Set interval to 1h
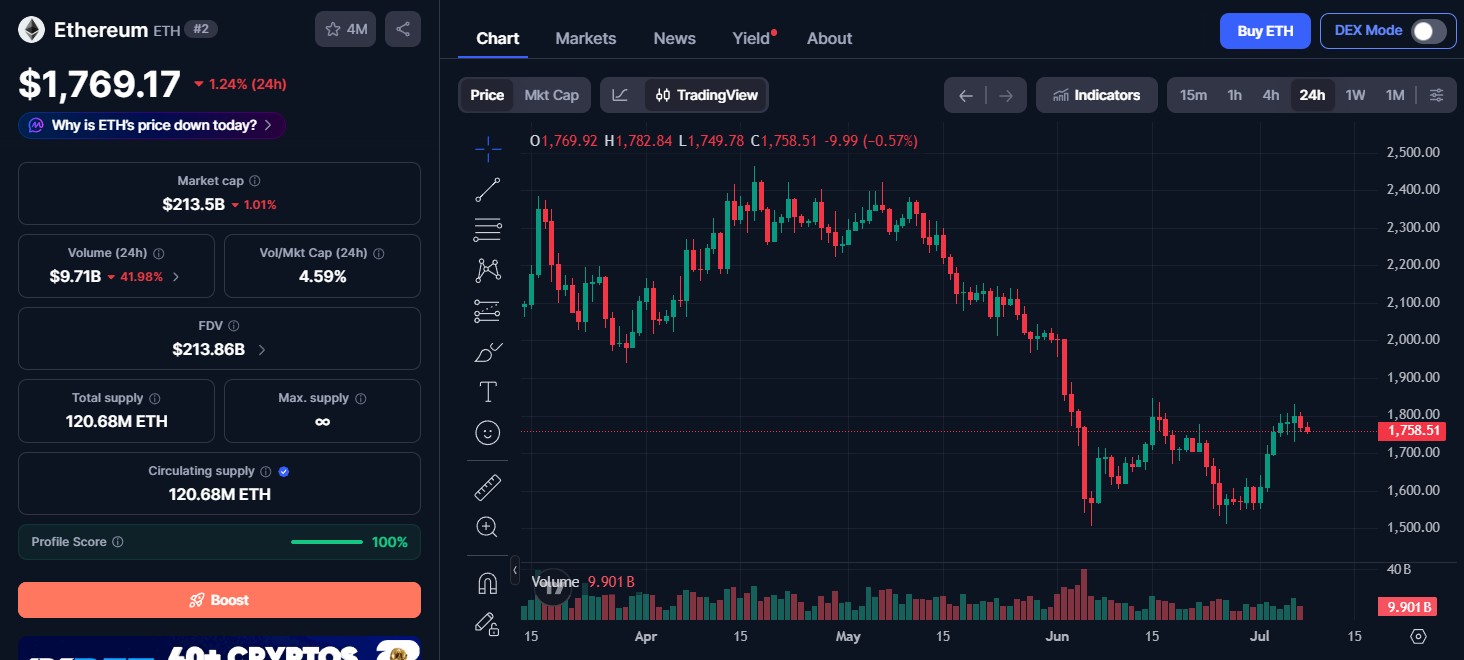This screenshot has height=660, width=1464. 1235,95
